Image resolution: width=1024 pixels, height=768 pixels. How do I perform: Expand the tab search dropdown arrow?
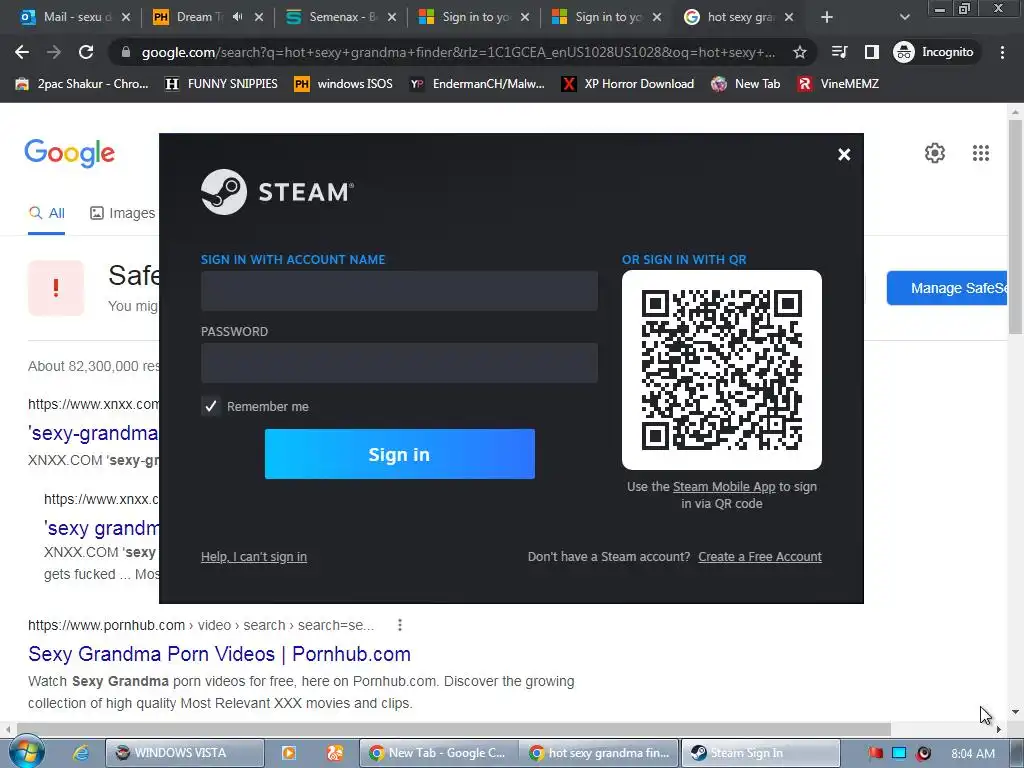click(x=904, y=17)
